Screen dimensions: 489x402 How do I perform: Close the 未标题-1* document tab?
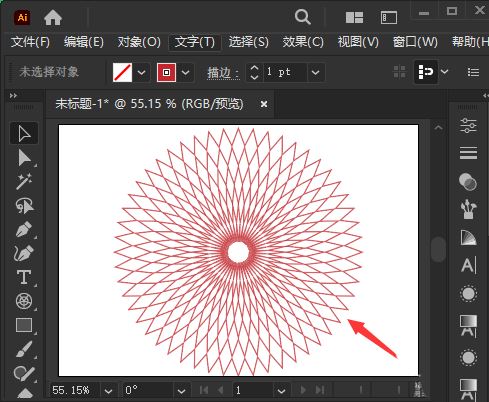[x=264, y=104]
